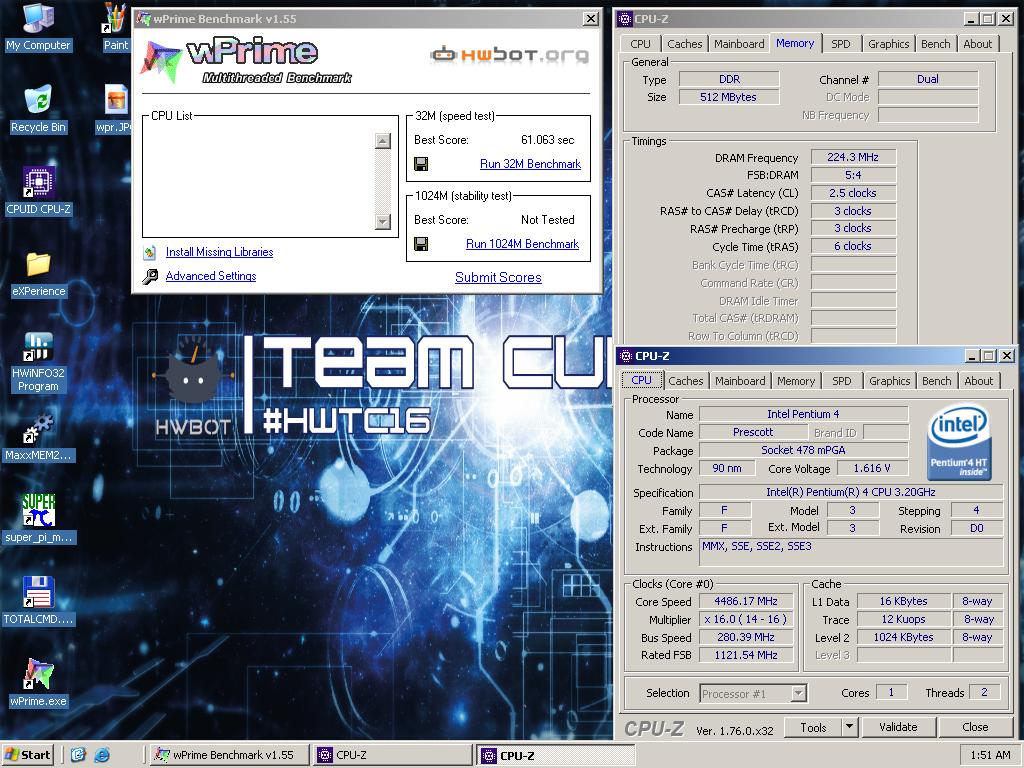Click the save icon for the 32M score

pos(421,164)
